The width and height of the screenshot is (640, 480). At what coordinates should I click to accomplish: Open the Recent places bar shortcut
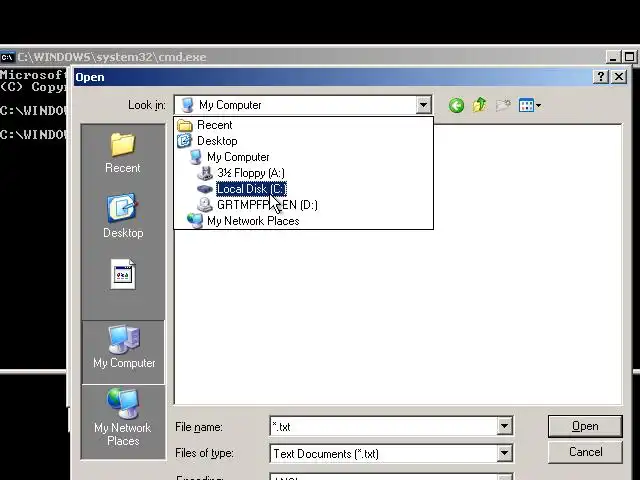[x=122, y=153]
